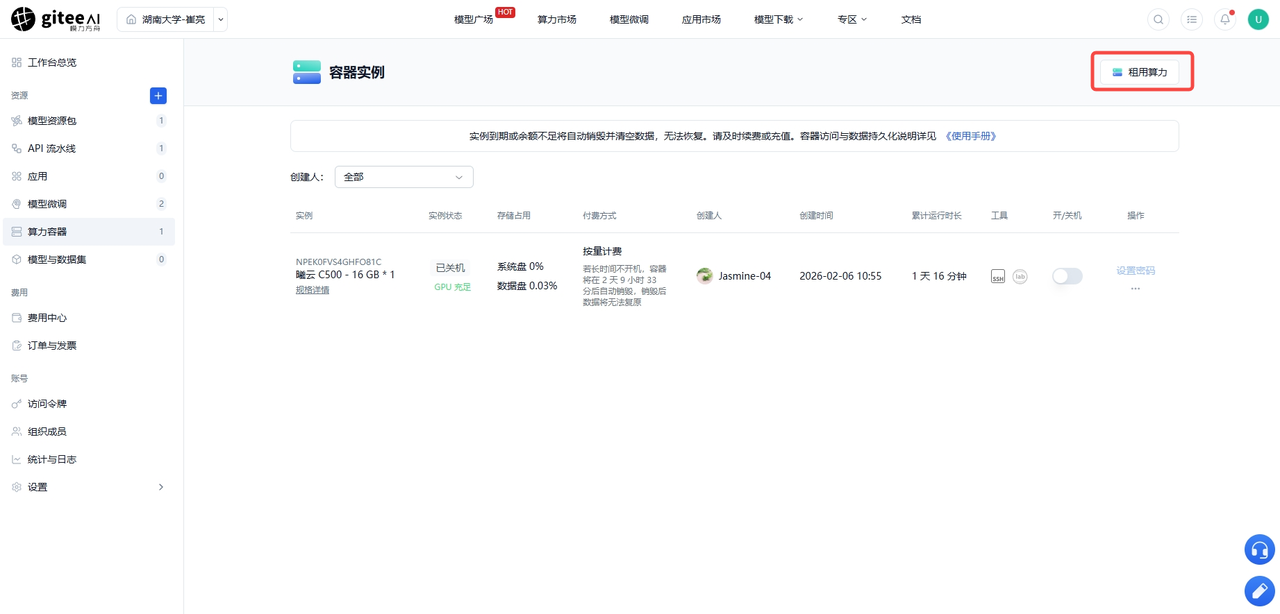The width and height of the screenshot is (1280, 614).
Task: Open the 创建人 全部 dropdown
Action: (x=404, y=177)
